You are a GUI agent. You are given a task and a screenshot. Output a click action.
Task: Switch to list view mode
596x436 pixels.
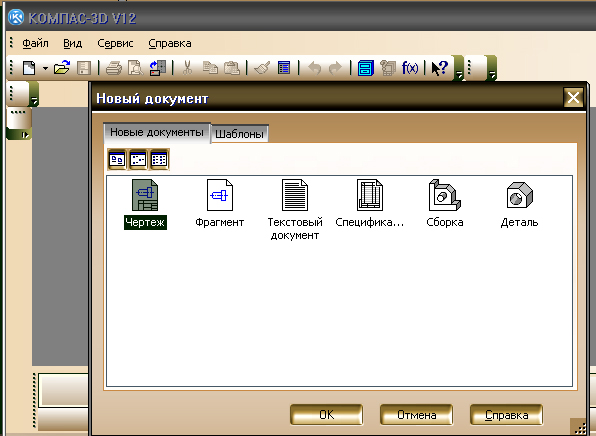pos(159,159)
